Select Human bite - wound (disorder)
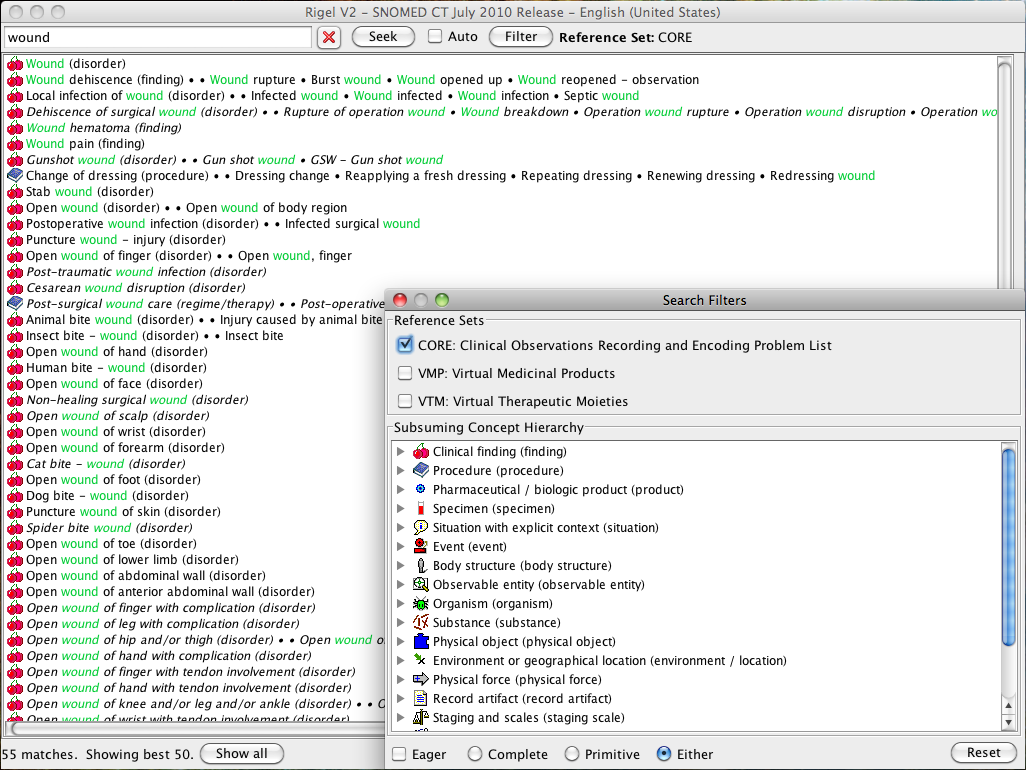This screenshot has width=1026, height=770. click(116, 368)
